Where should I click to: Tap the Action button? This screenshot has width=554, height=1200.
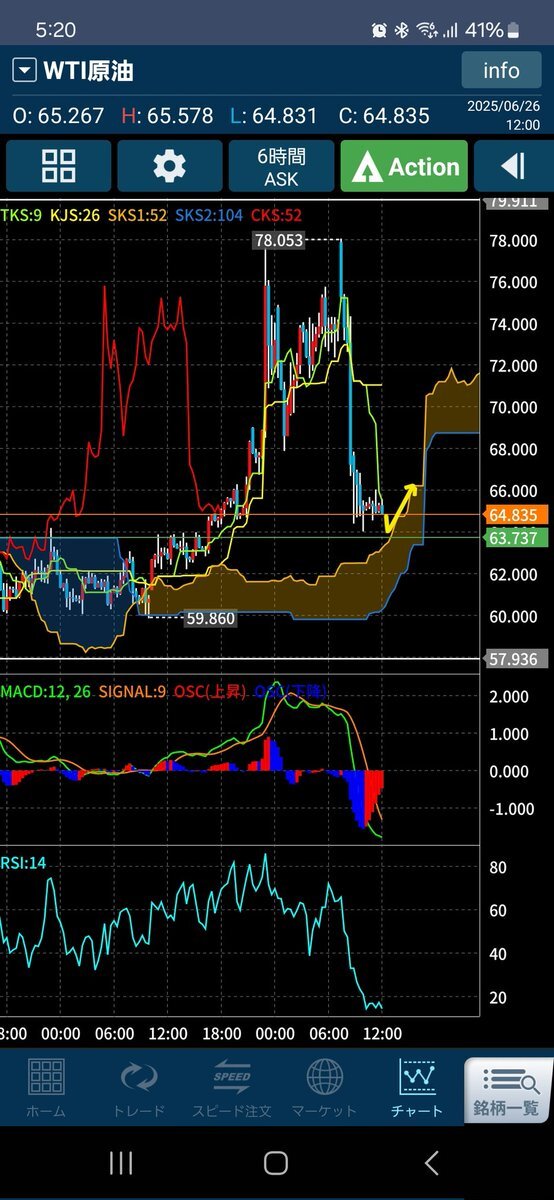[404, 166]
